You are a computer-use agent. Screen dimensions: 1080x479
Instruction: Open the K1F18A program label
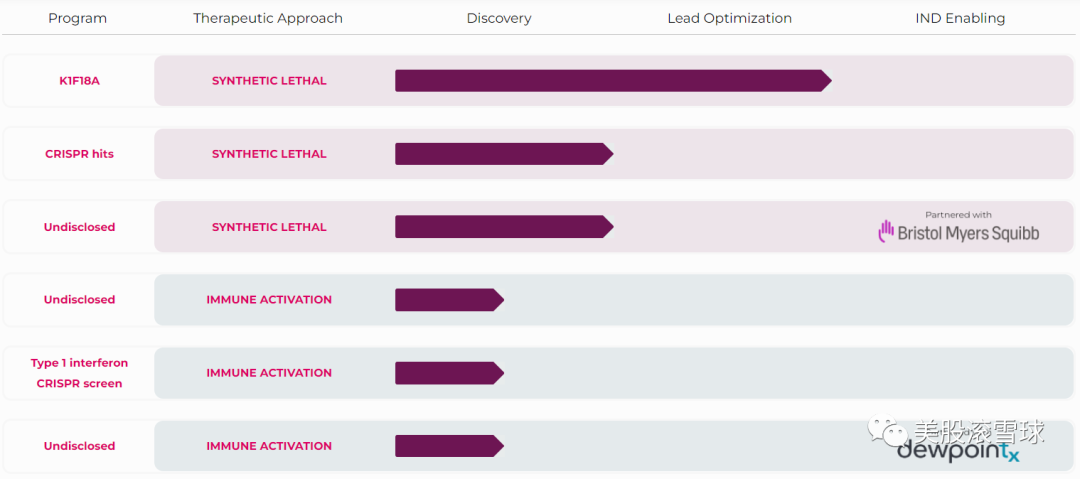[x=79, y=81]
